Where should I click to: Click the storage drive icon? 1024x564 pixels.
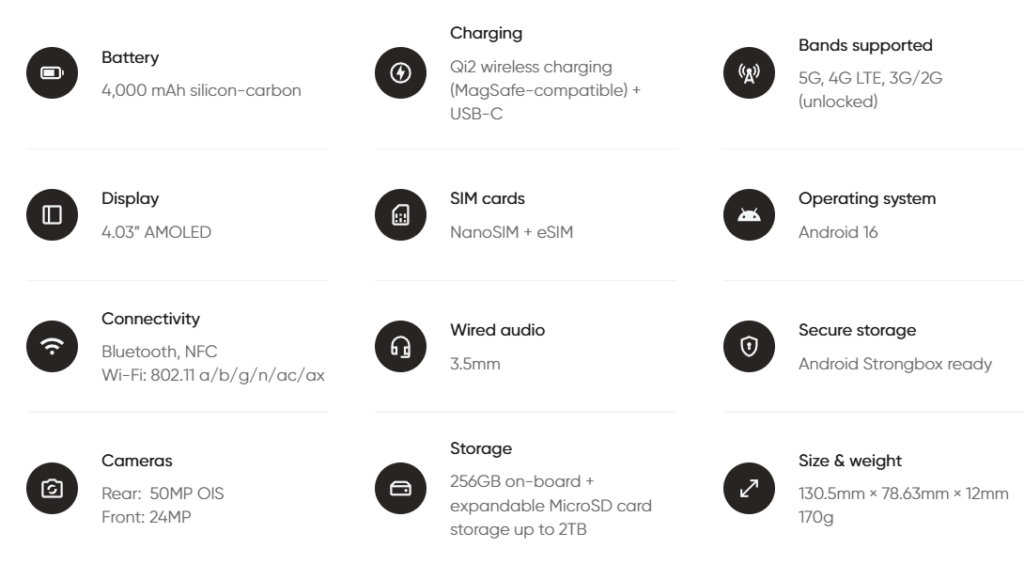(400, 488)
